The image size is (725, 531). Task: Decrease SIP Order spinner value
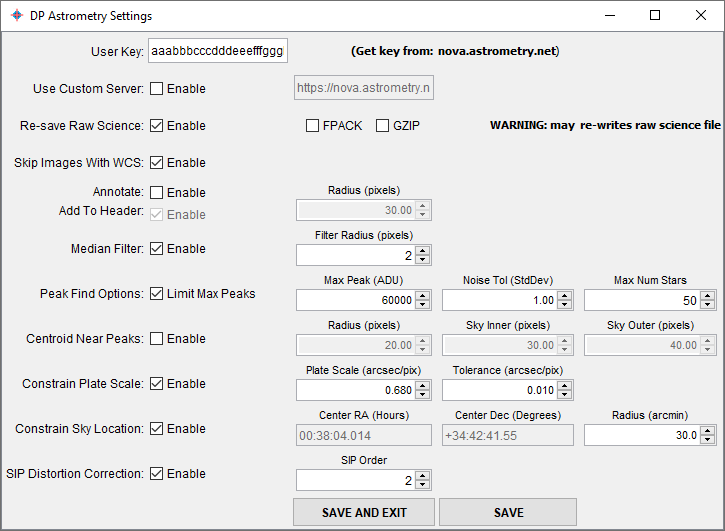(423, 485)
